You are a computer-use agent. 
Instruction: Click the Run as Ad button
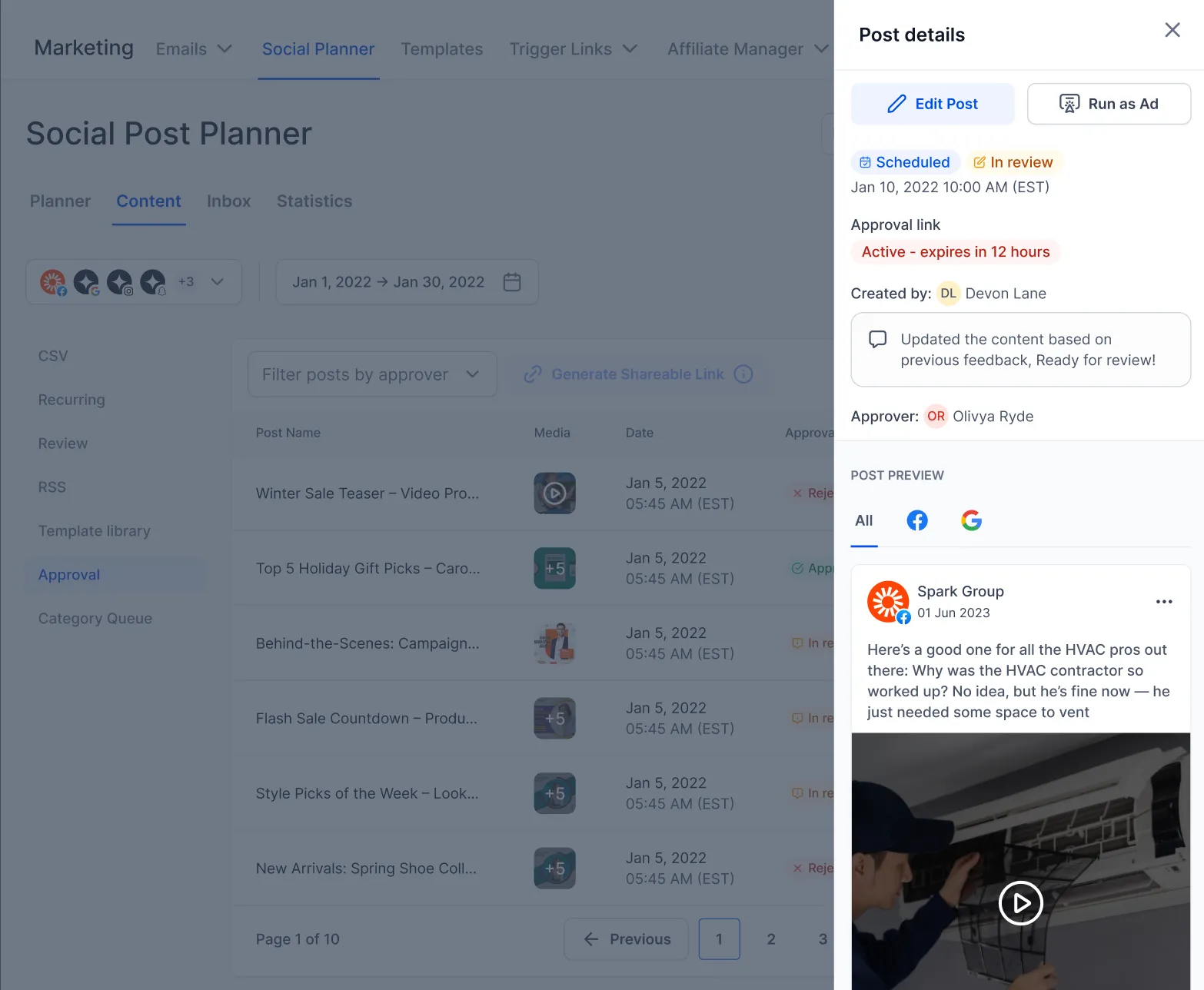pyautogui.click(x=1108, y=104)
